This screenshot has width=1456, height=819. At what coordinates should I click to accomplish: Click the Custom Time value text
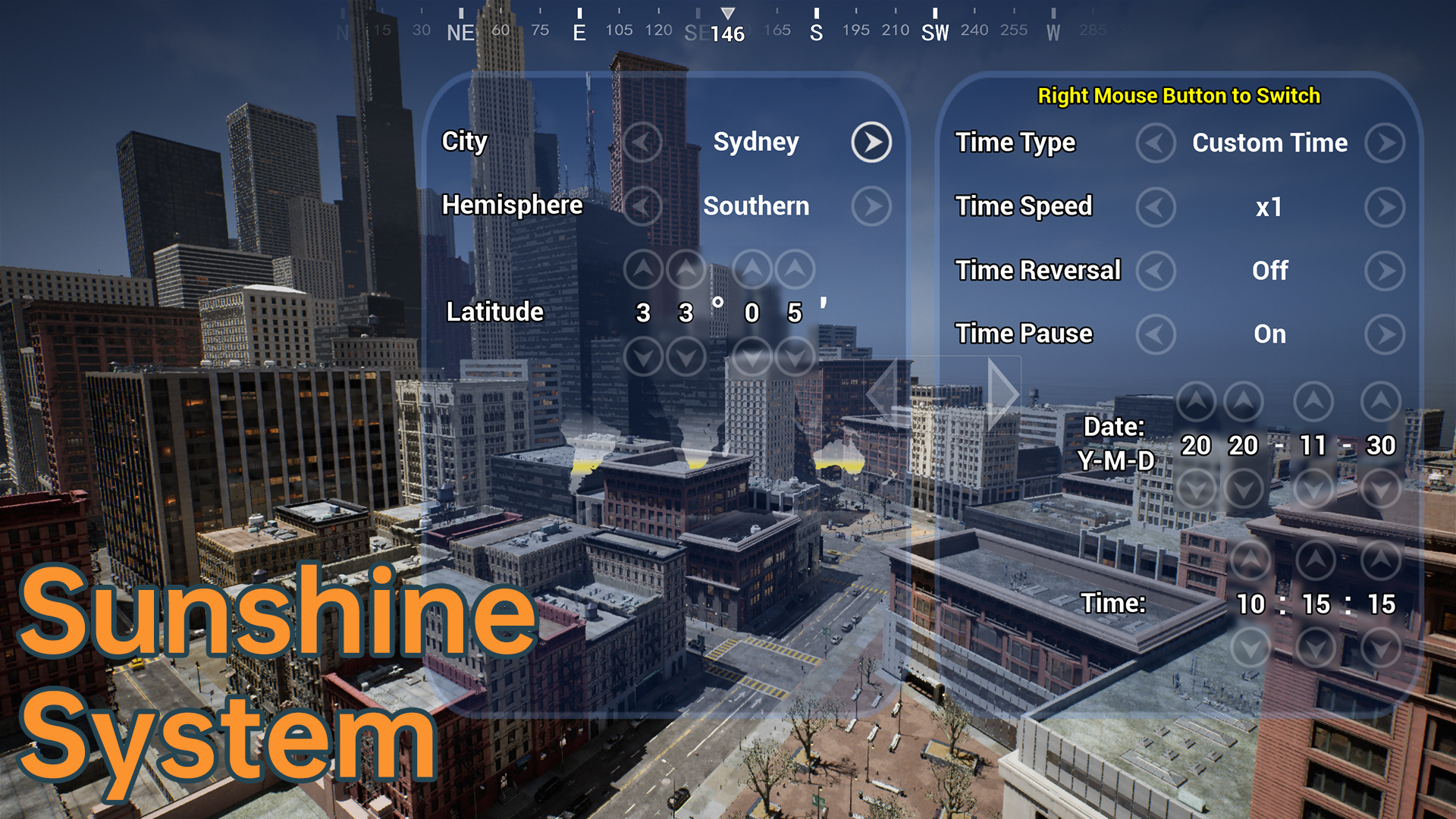[x=1269, y=143]
